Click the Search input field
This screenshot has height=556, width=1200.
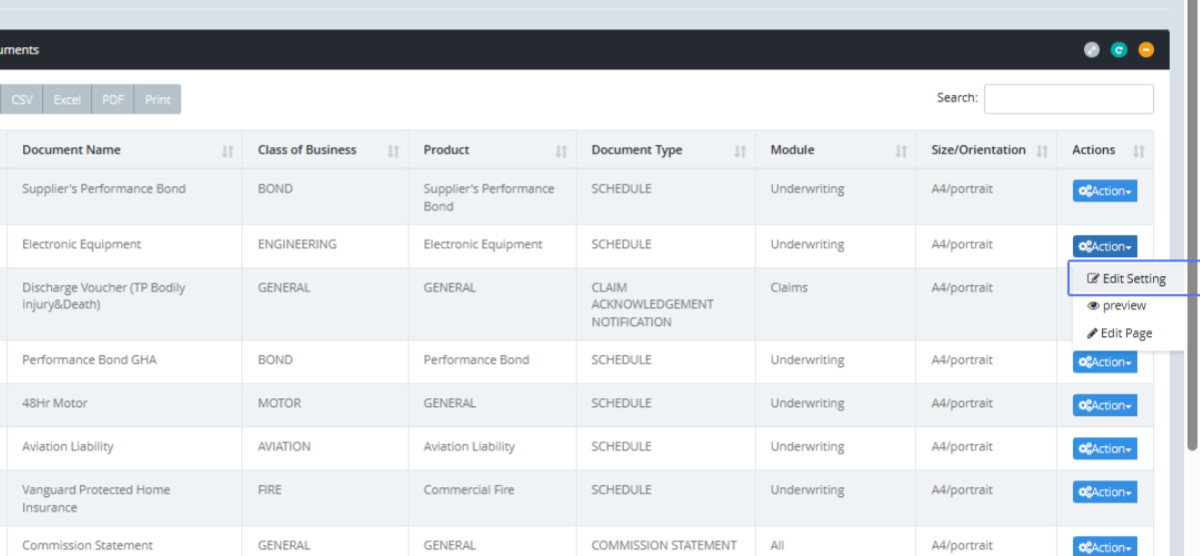1068,99
